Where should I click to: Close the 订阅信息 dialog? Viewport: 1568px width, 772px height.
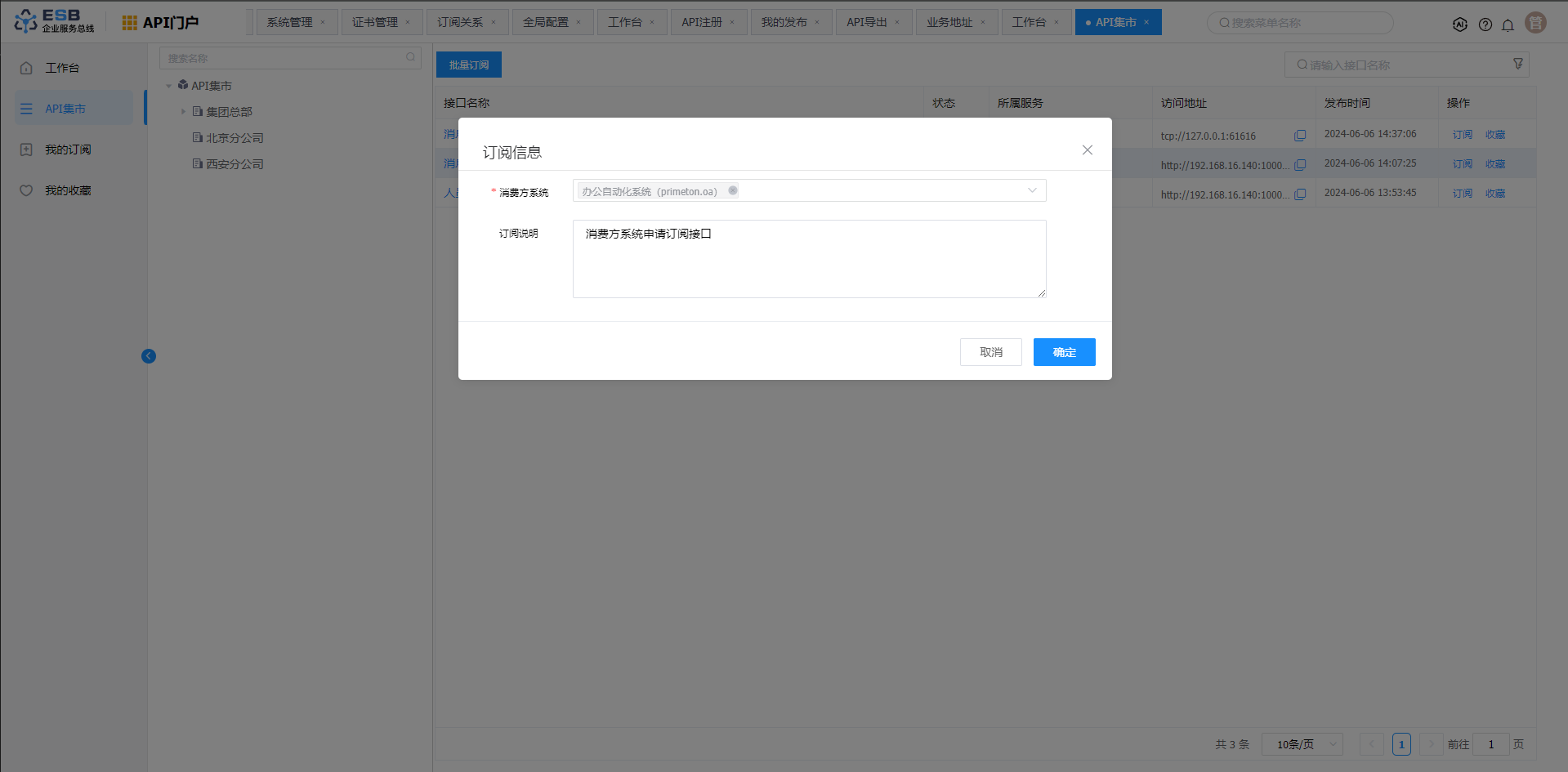tap(1087, 150)
